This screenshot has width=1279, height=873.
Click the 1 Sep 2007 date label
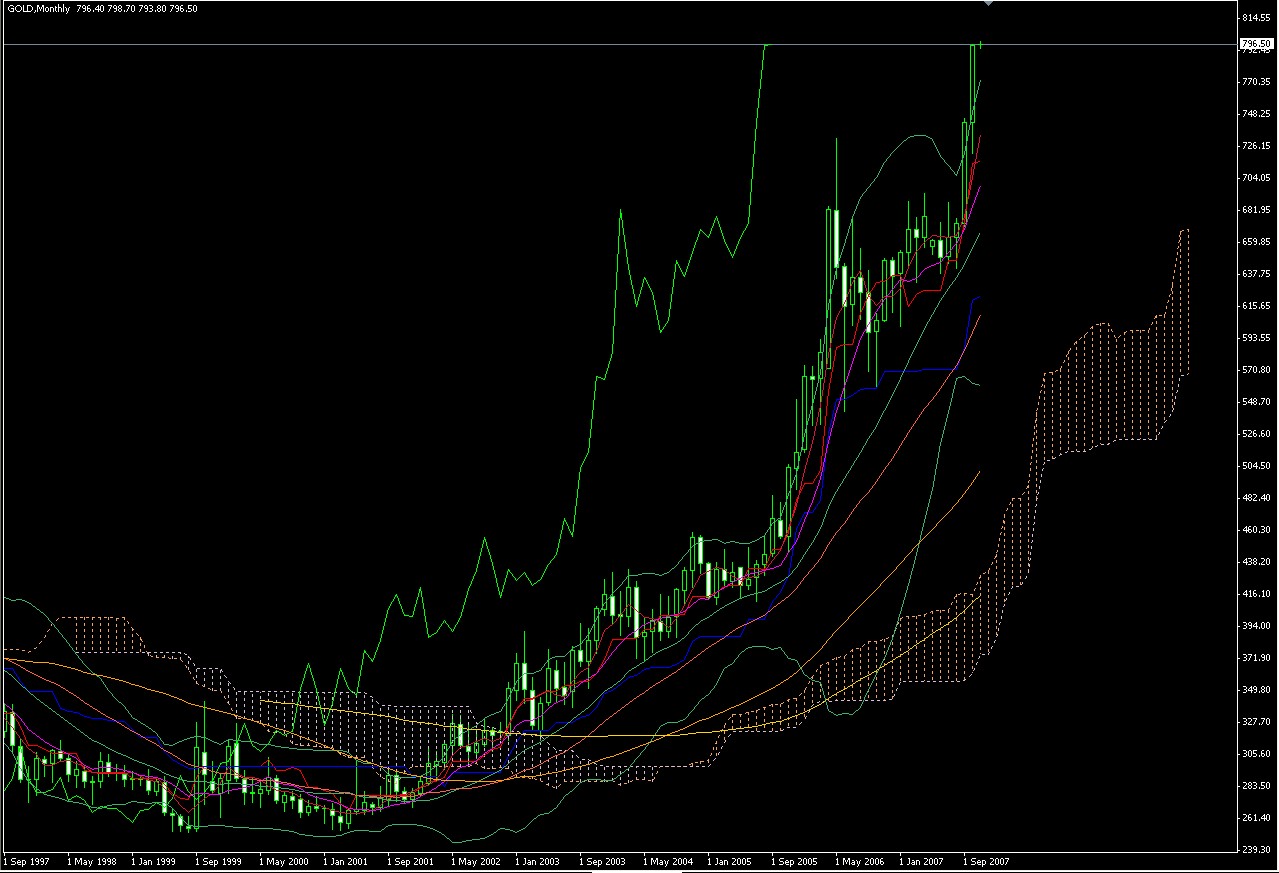pyautogui.click(x=987, y=861)
